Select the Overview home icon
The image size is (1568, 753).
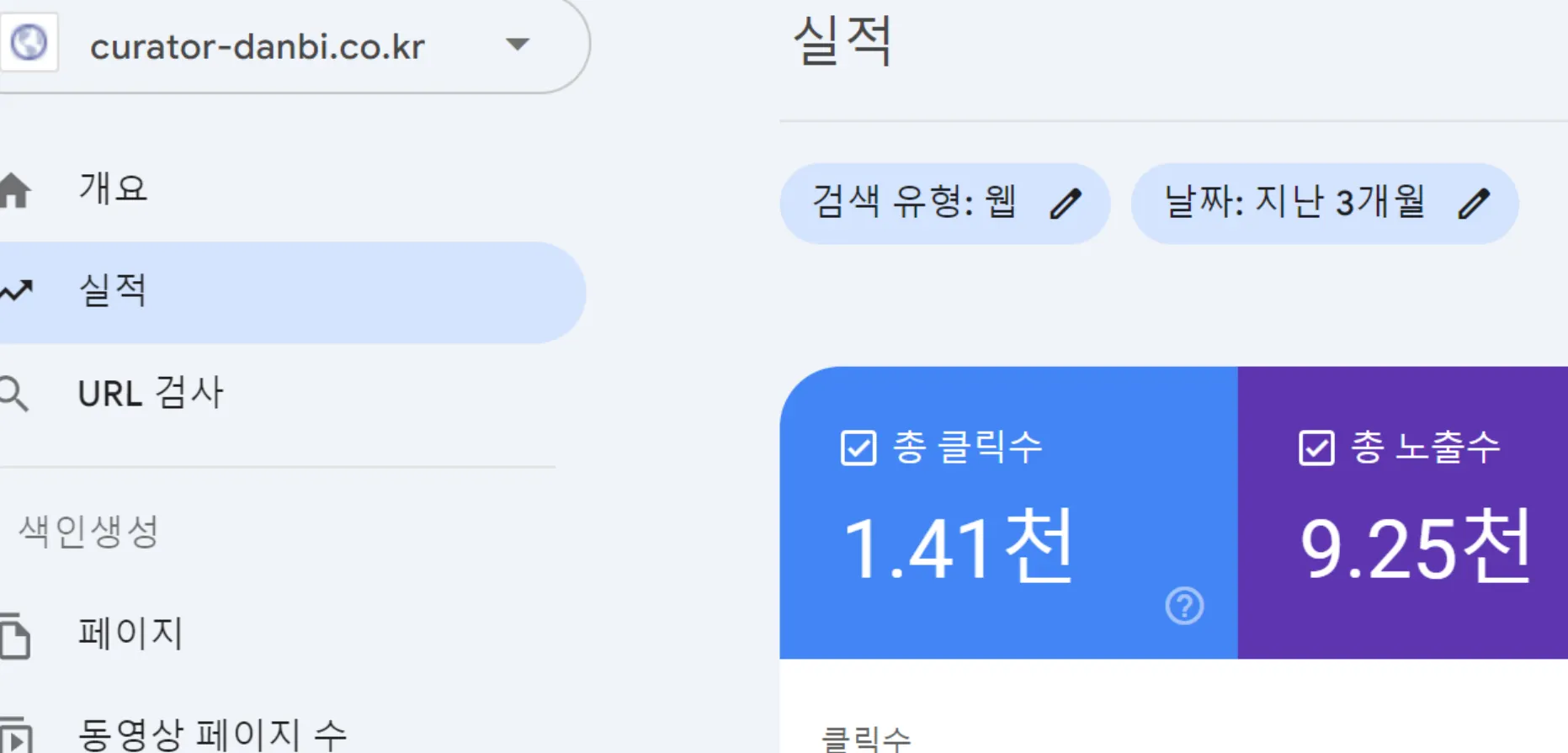pos(17,189)
